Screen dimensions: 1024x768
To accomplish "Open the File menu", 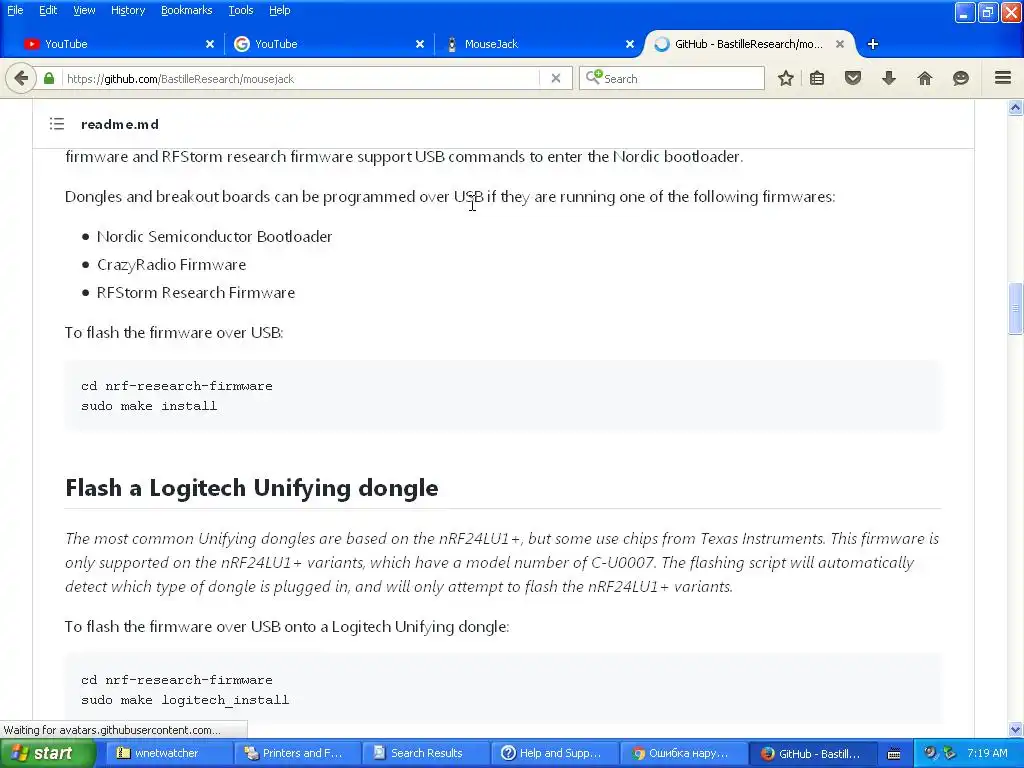I will coord(15,10).
